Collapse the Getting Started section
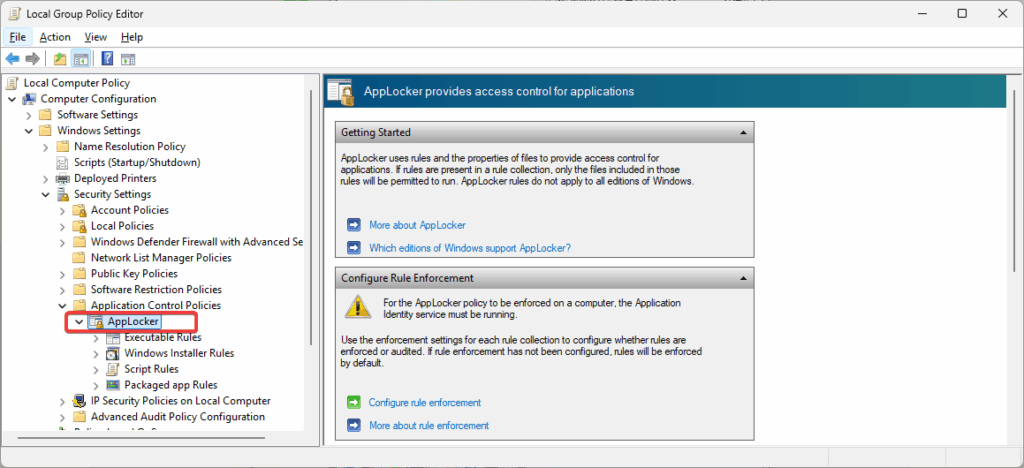The width and height of the screenshot is (1024, 468). 743,133
